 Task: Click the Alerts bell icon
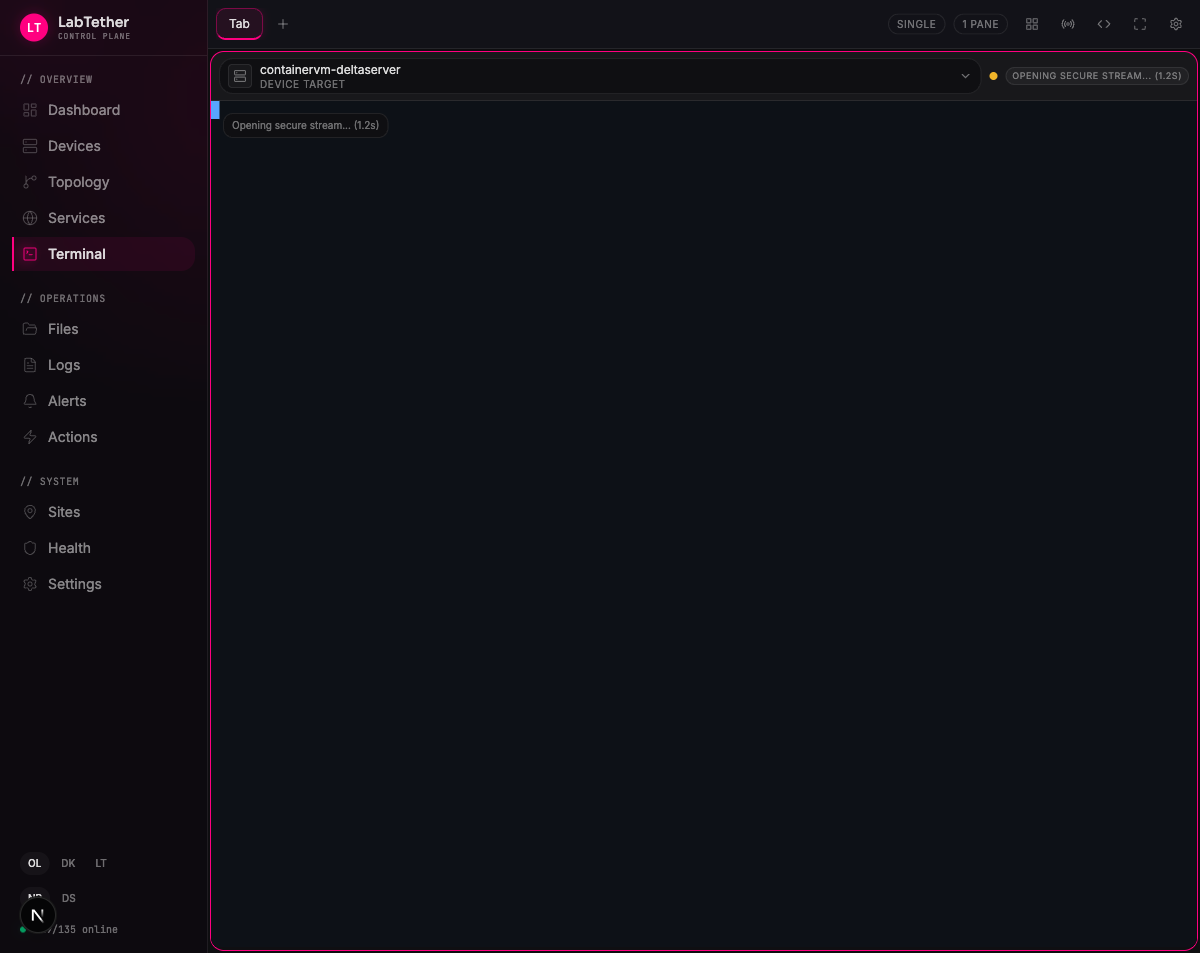pos(30,401)
